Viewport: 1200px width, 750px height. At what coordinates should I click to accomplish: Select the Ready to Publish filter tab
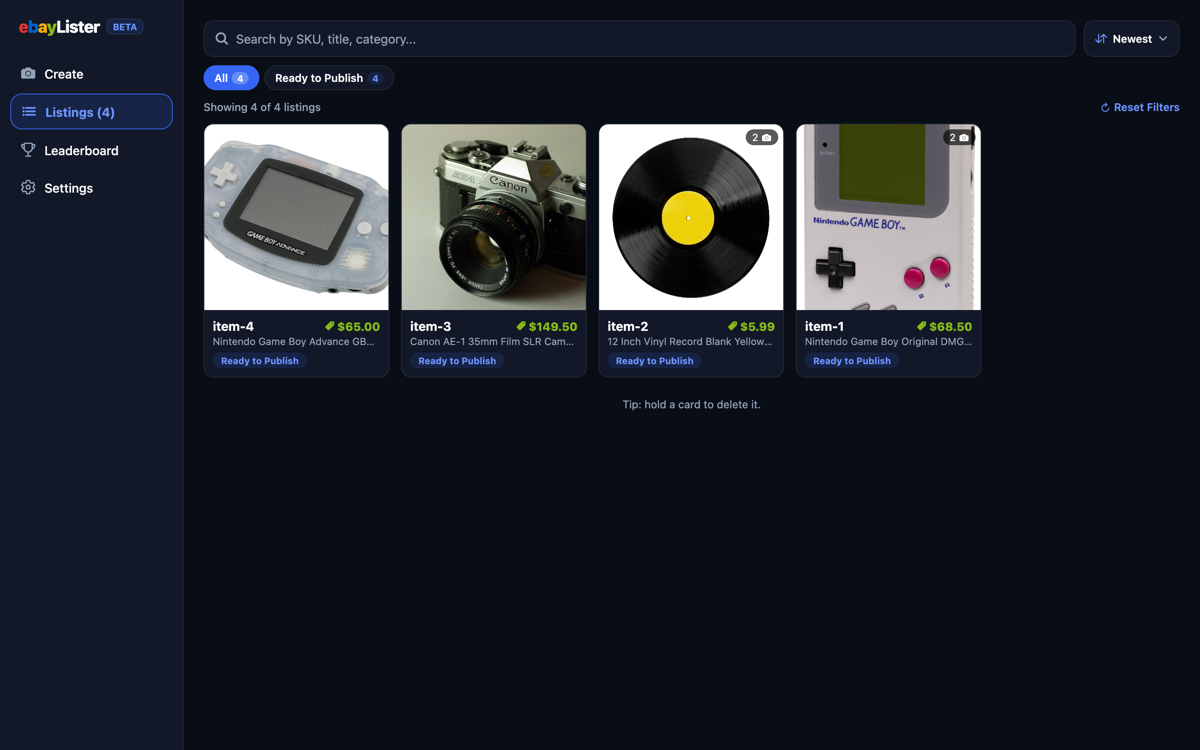329,78
